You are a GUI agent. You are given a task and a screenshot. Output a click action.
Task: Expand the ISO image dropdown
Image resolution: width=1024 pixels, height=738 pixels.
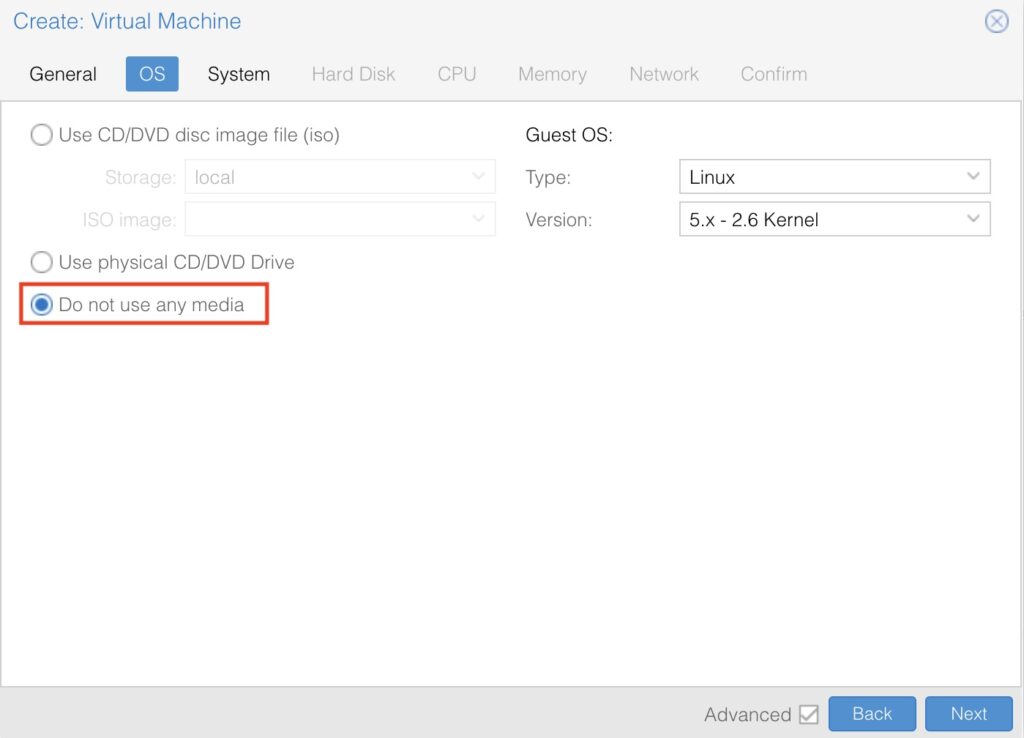pos(340,219)
